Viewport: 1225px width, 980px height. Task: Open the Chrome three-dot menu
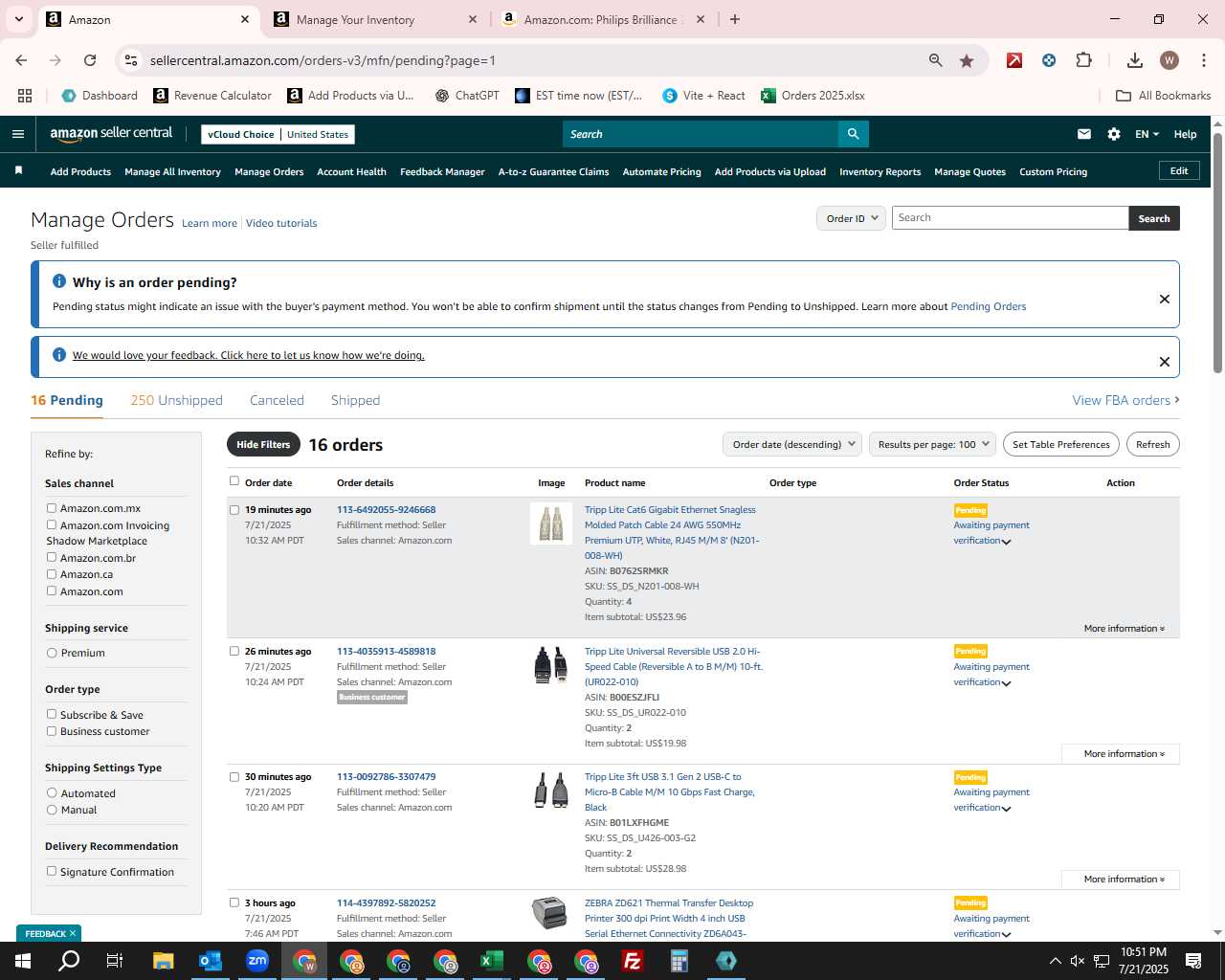point(1203,60)
